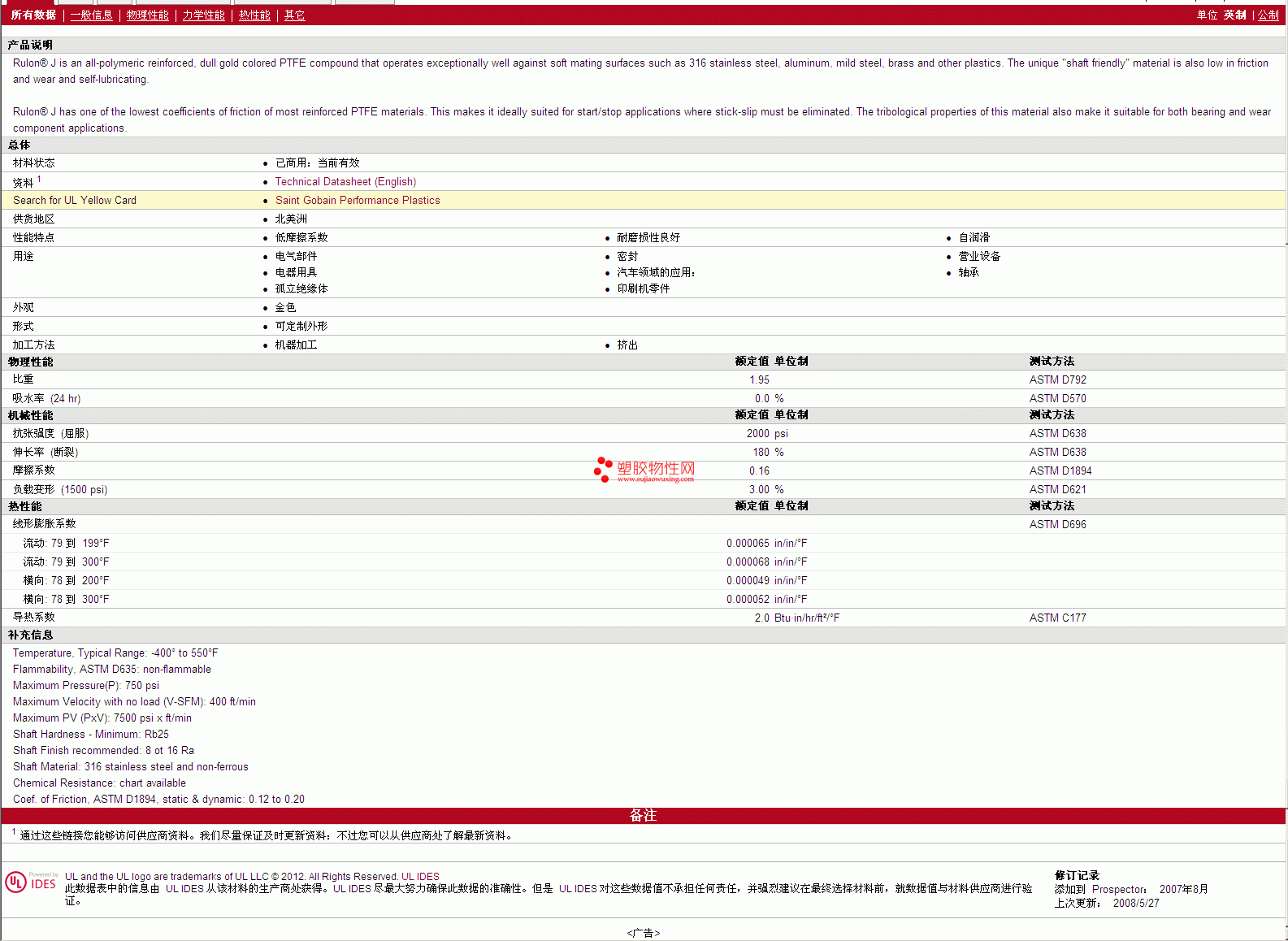
Task: Select the 所有数据 tab
Action: pos(33,15)
